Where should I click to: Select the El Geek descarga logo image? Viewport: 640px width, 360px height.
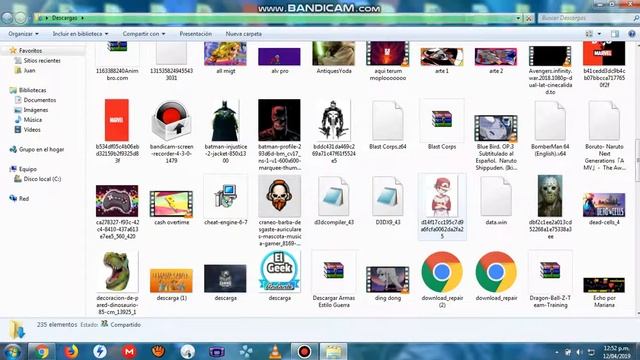tap(280, 276)
